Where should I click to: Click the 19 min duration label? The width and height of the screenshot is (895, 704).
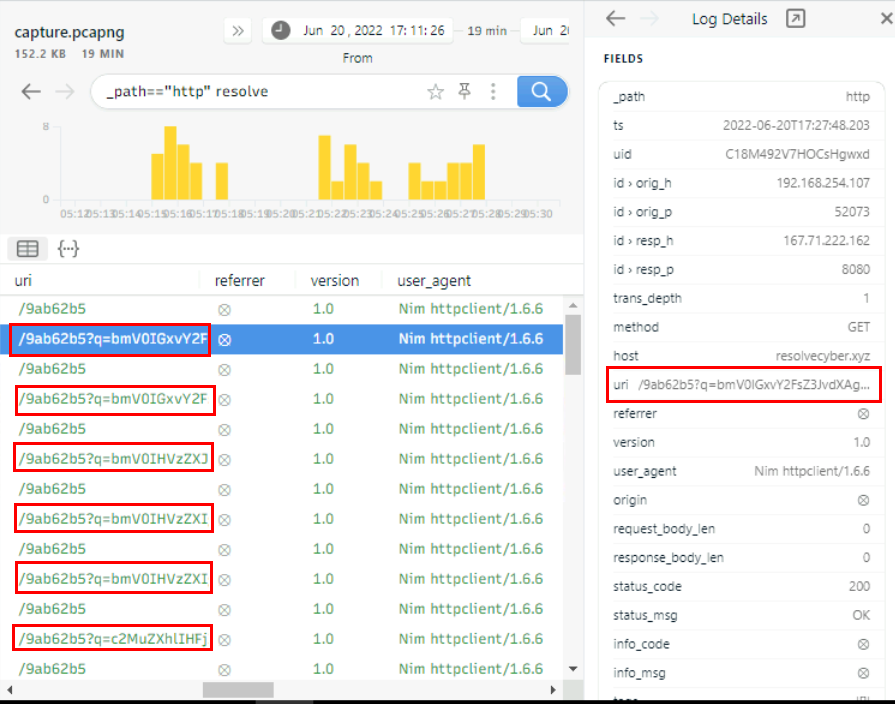pos(487,31)
